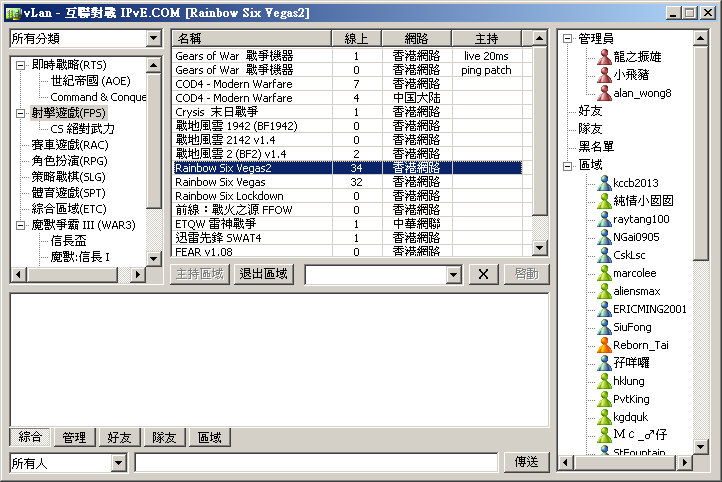Switch to the 好友 chat tab
The height and width of the screenshot is (482, 722).
click(119, 437)
